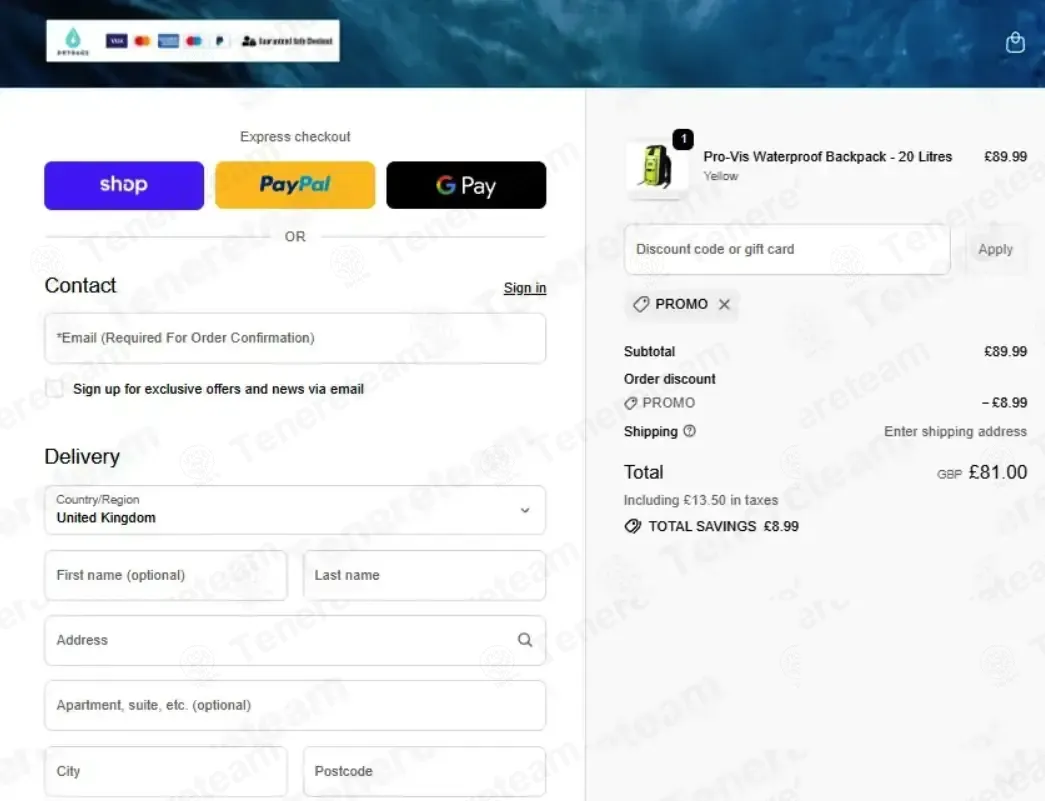The height and width of the screenshot is (801, 1045).
Task: Tick the exclusive offers email signup checkbox
Action: coord(55,389)
